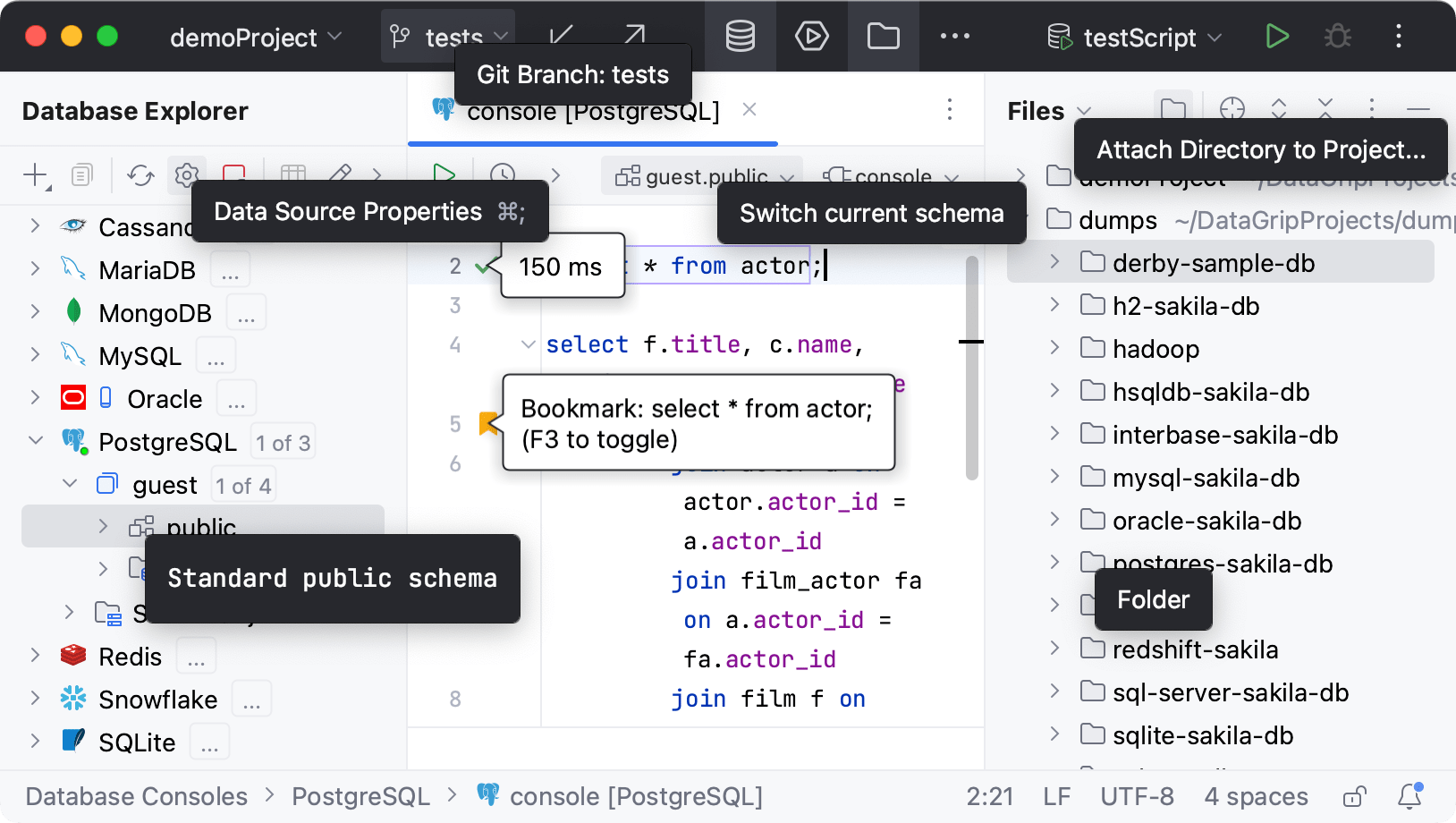Locate opened file using the crosshair icon in Files

pyautogui.click(x=1233, y=108)
